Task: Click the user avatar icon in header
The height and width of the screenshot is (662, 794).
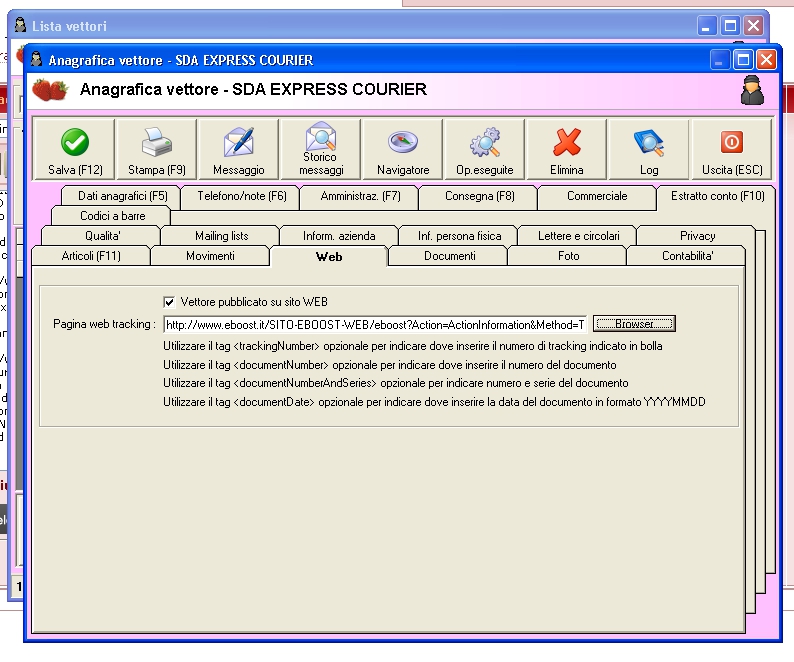Action: click(752, 90)
